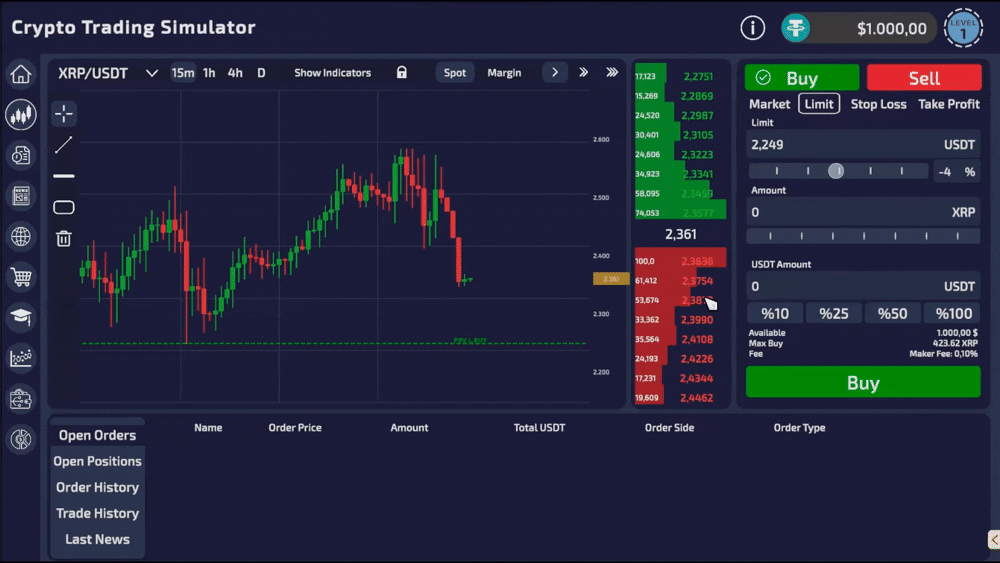The image size is (1000, 563).
Task: Open the globe sidebar icon
Action: coord(21,237)
